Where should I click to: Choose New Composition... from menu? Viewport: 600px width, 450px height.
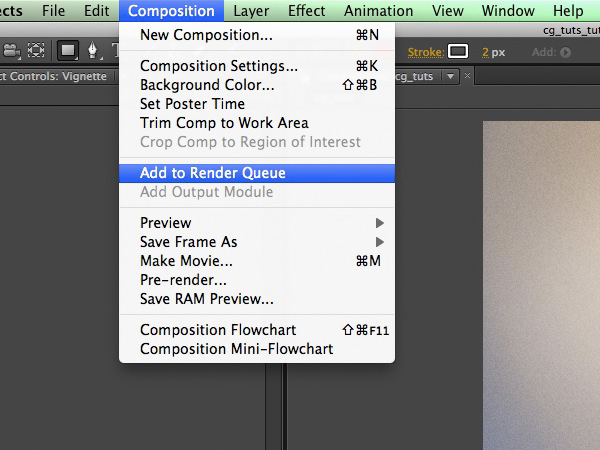257,35
